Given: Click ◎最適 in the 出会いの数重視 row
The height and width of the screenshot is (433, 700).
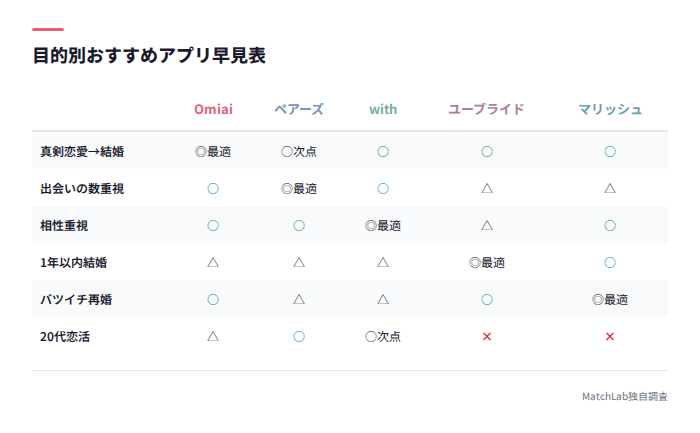Looking at the screenshot, I should tap(299, 189).
